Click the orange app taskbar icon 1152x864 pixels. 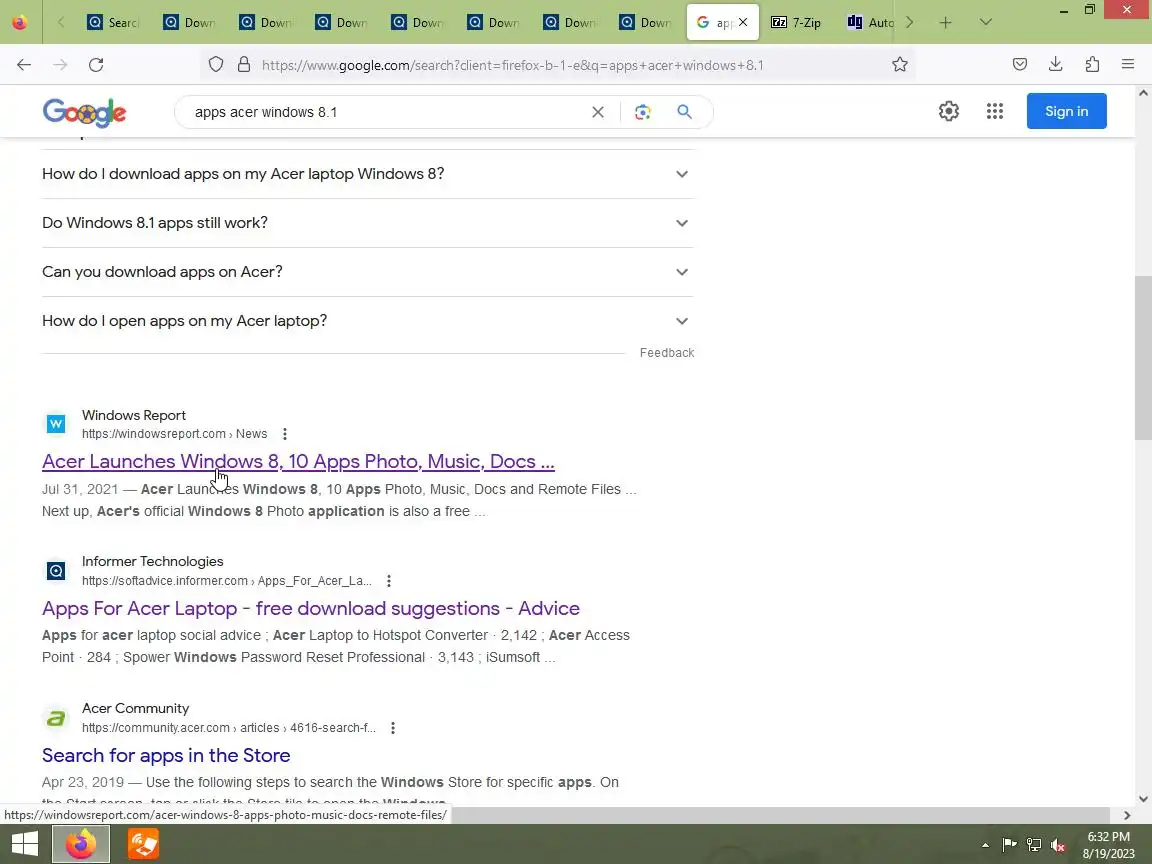click(x=143, y=844)
